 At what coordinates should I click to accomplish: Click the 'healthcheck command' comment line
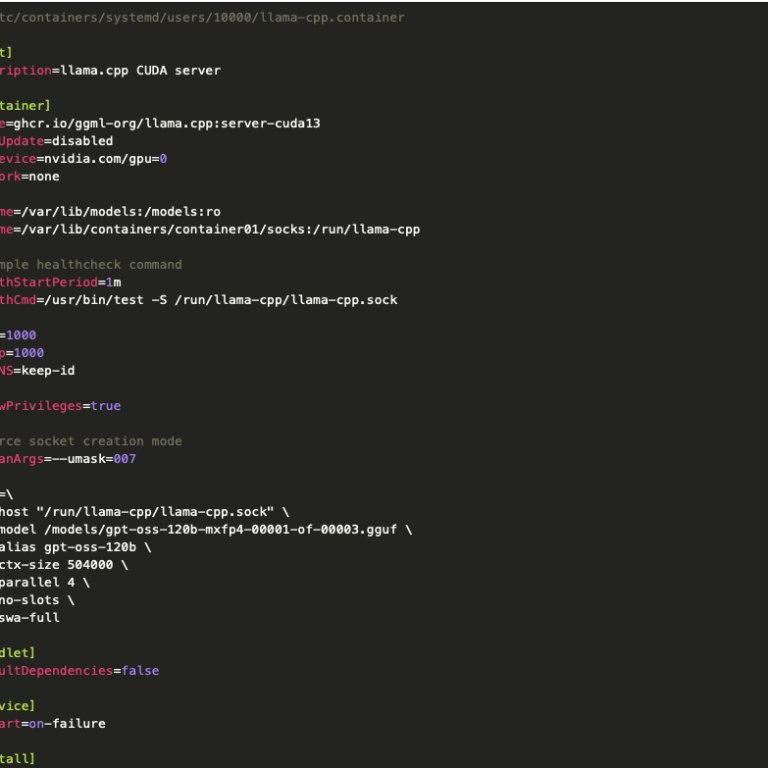pos(91,264)
